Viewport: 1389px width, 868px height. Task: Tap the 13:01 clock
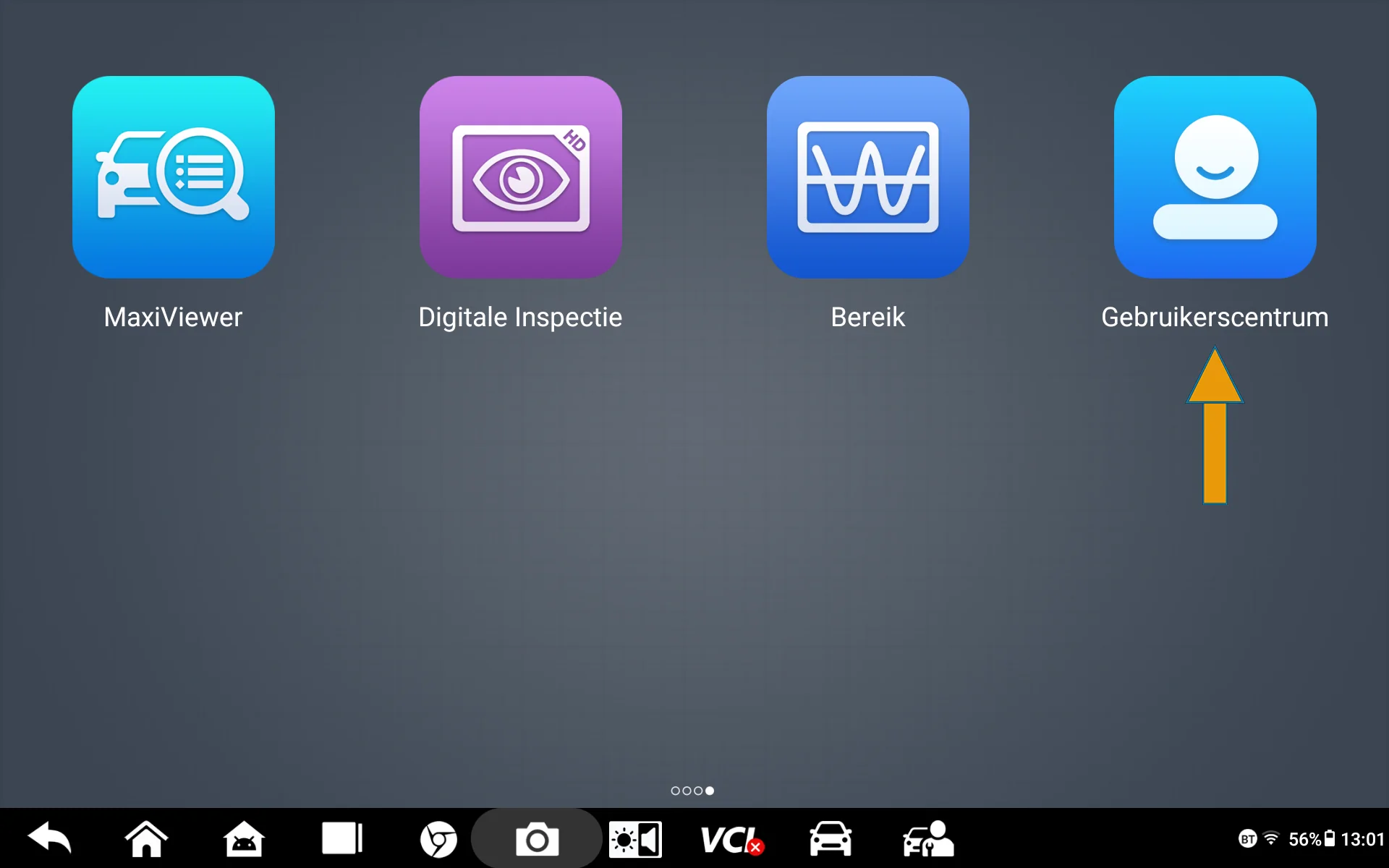click(1362, 839)
